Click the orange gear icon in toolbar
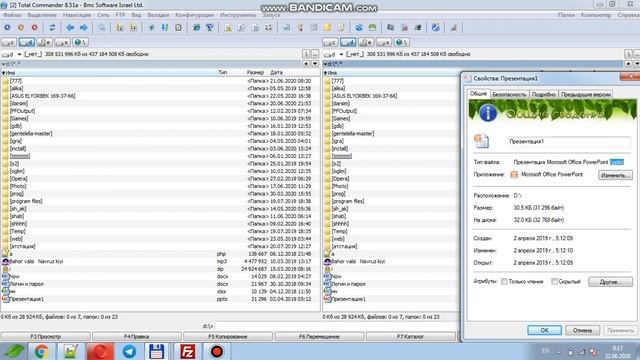 coord(21,27)
